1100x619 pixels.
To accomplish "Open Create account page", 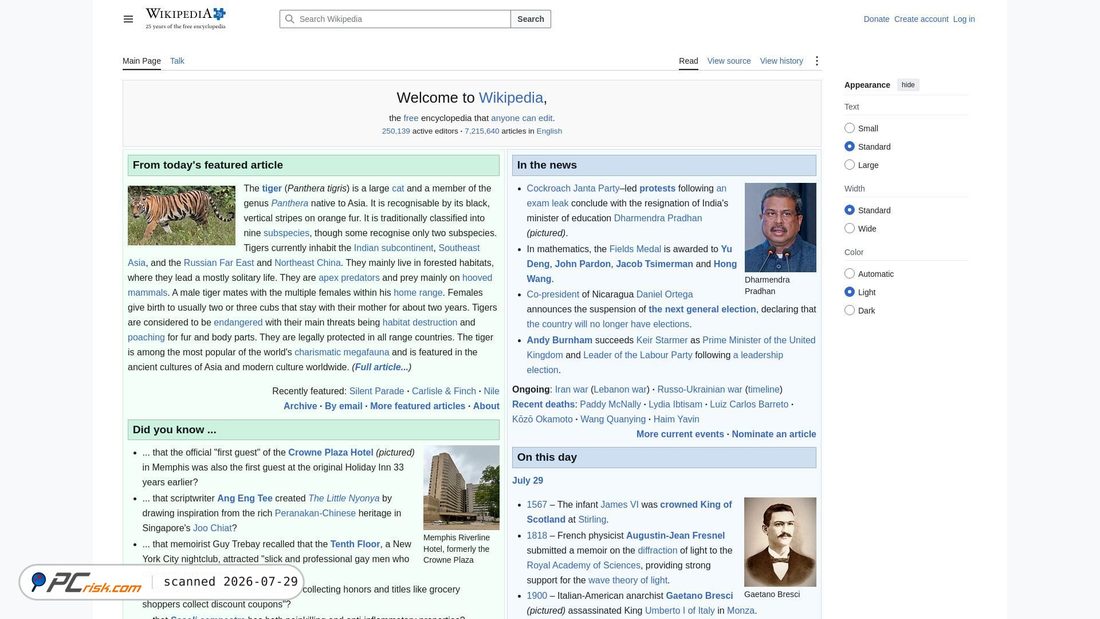I will tap(921, 19).
